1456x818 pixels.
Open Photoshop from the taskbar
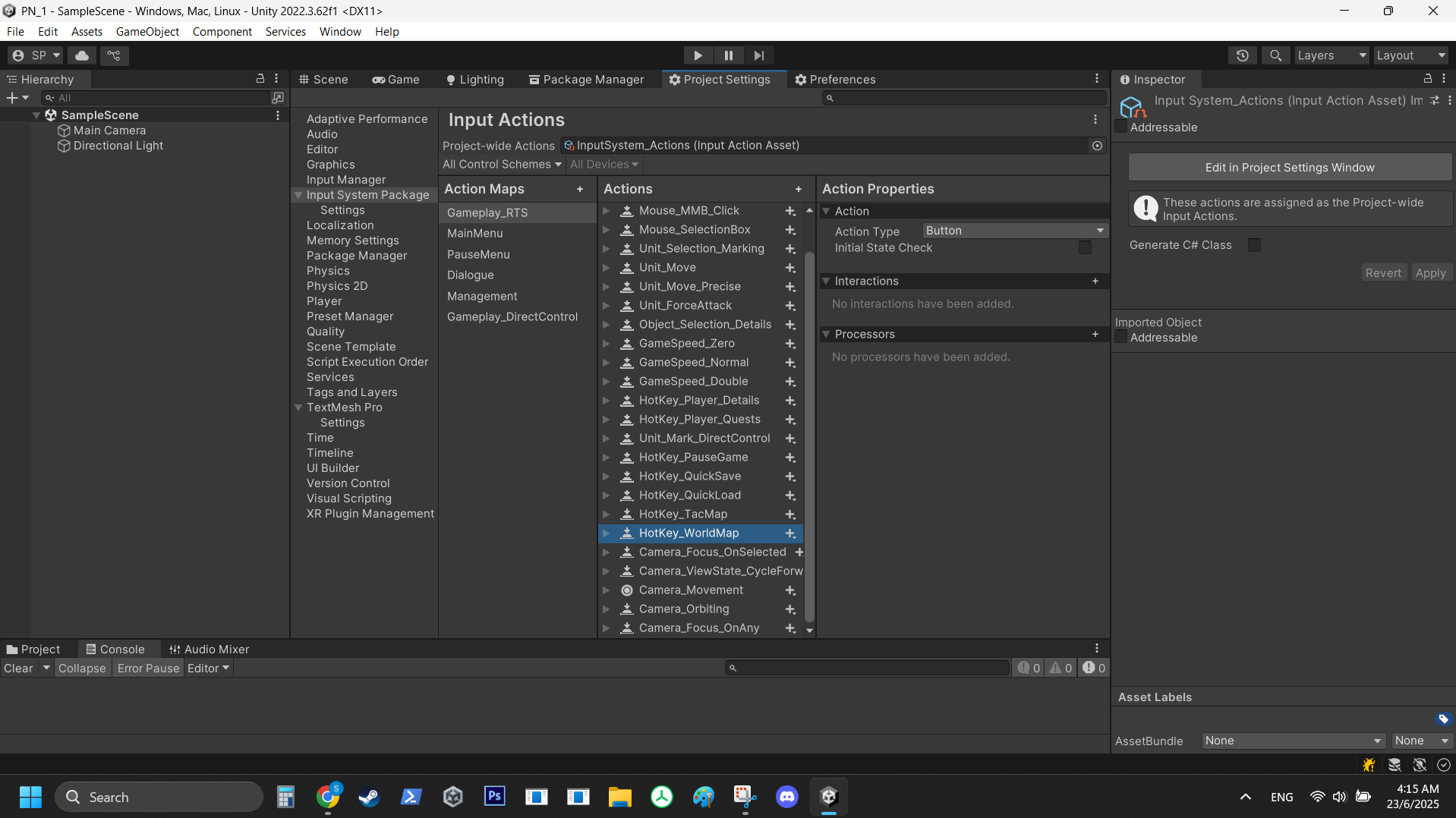click(x=495, y=797)
